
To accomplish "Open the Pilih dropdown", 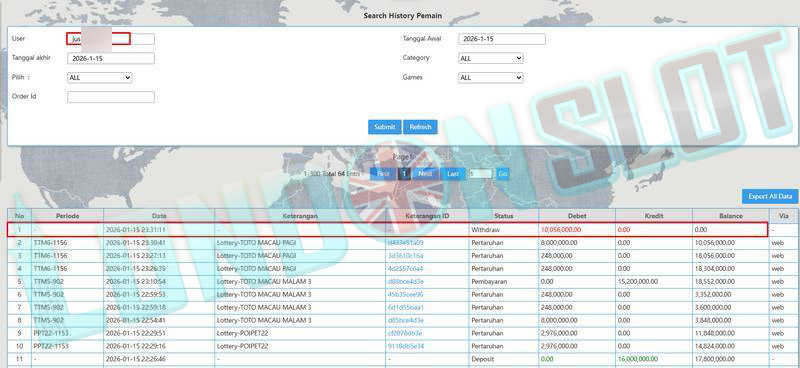I will tap(99, 78).
